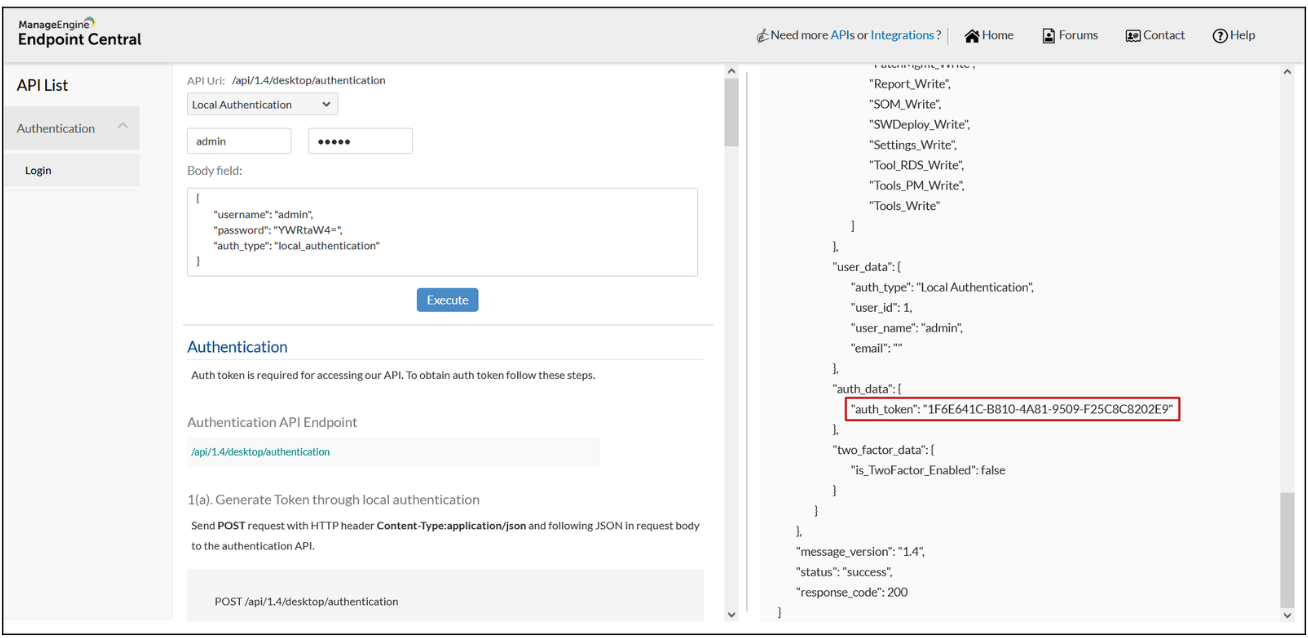Click the Authentication API Endpoint heading
This screenshot has width=1308, height=638.
(272, 422)
